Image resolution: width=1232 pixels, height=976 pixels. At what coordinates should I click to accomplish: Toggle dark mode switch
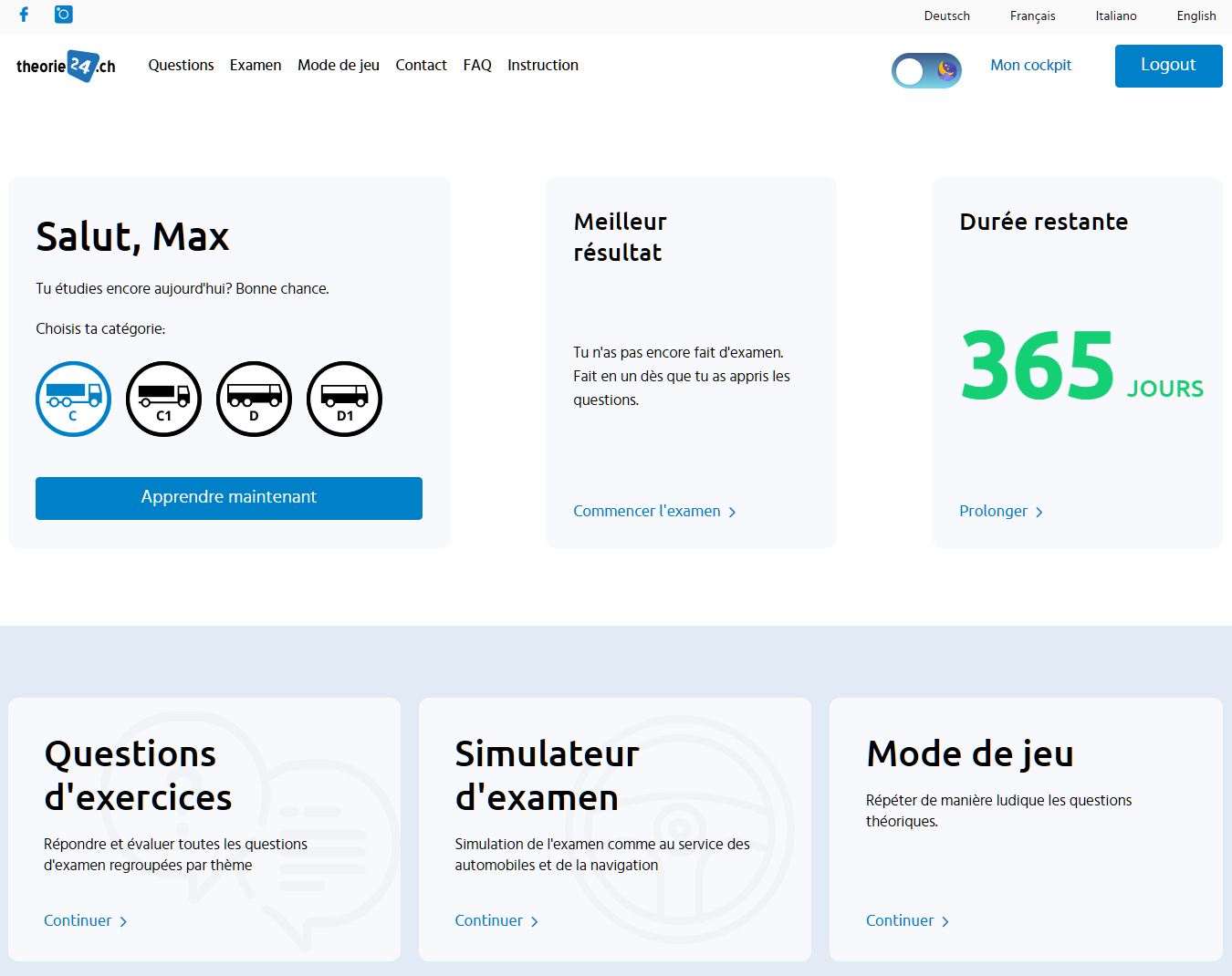click(x=926, y=70)
